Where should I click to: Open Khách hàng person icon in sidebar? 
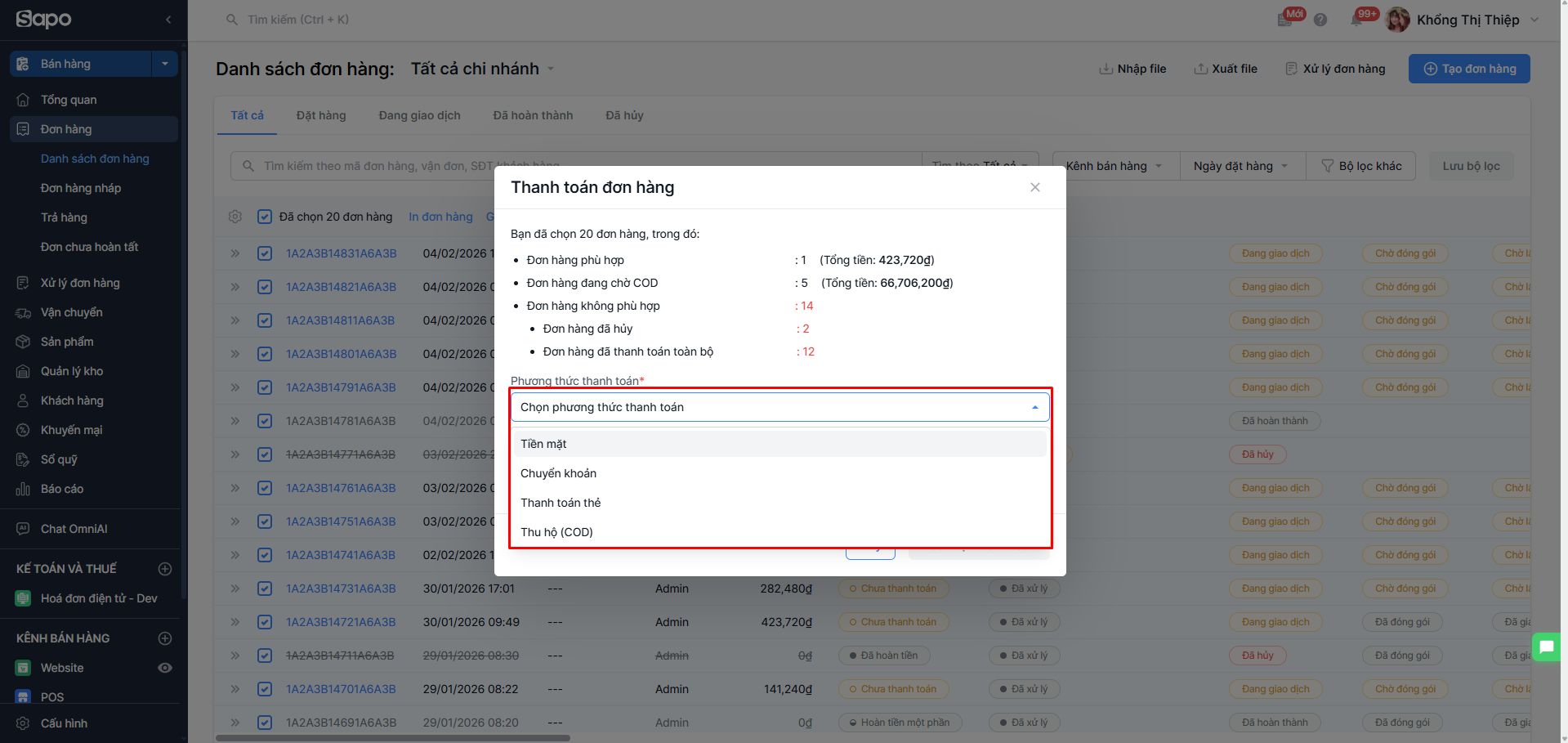click(x=23, y=401)
